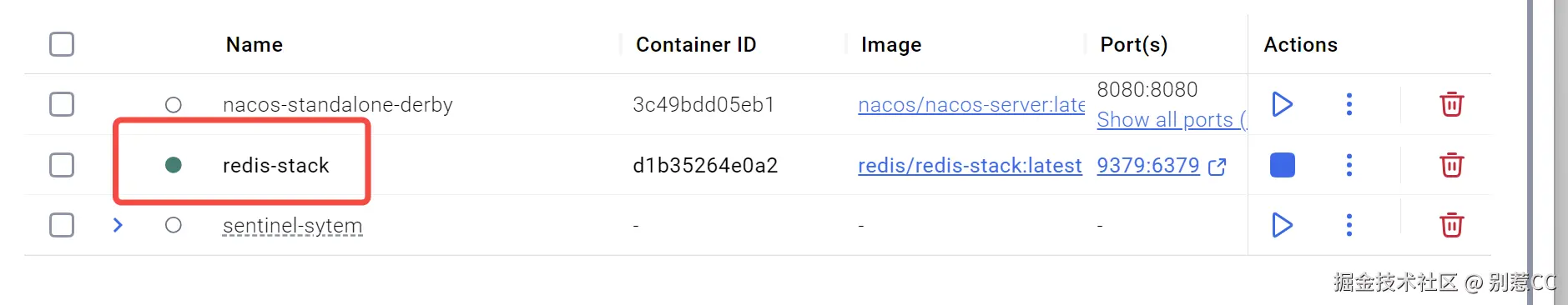Delete the redis-stack container
This screenshot has width=1568, height=305.
coord(1451,165)
